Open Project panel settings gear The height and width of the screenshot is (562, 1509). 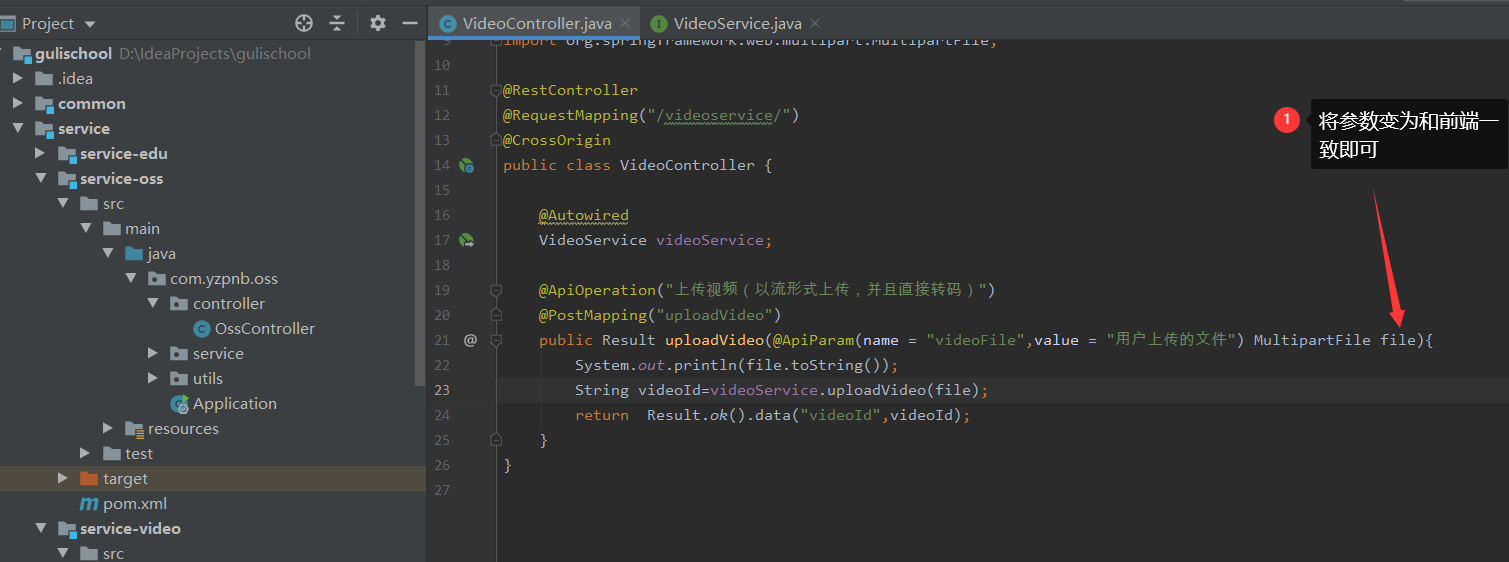377,23
